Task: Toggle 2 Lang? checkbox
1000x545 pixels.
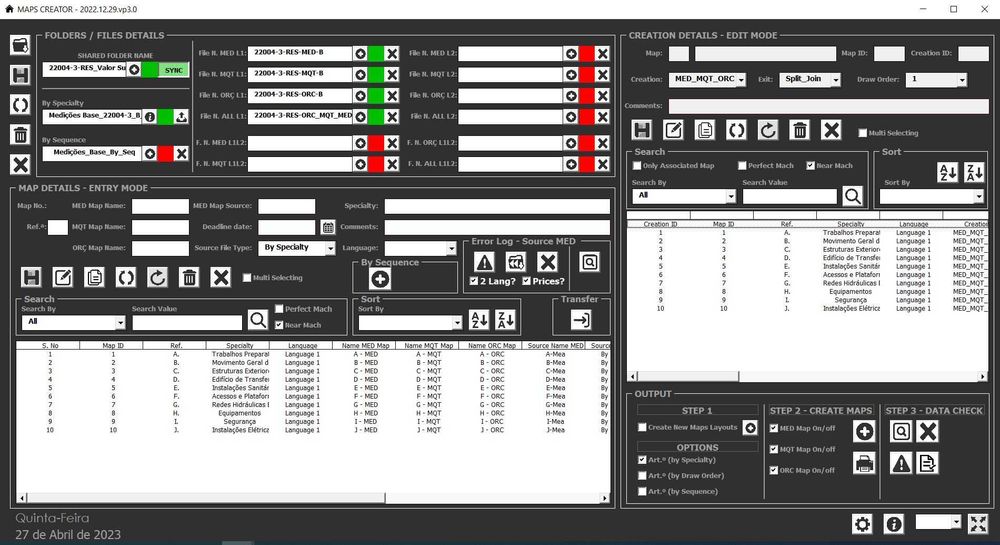Action: (x=474, y=281)
